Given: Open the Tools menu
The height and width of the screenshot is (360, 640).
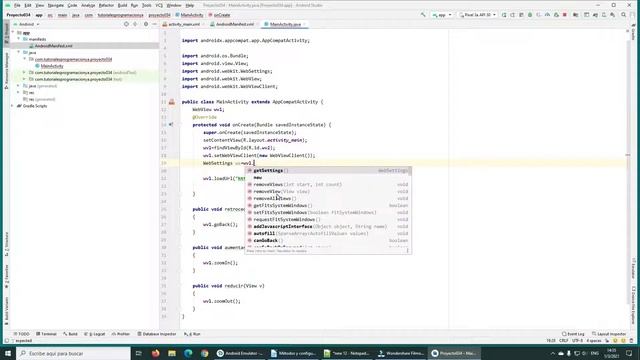Looking at the screenshot, I should [x=147, y=5].
